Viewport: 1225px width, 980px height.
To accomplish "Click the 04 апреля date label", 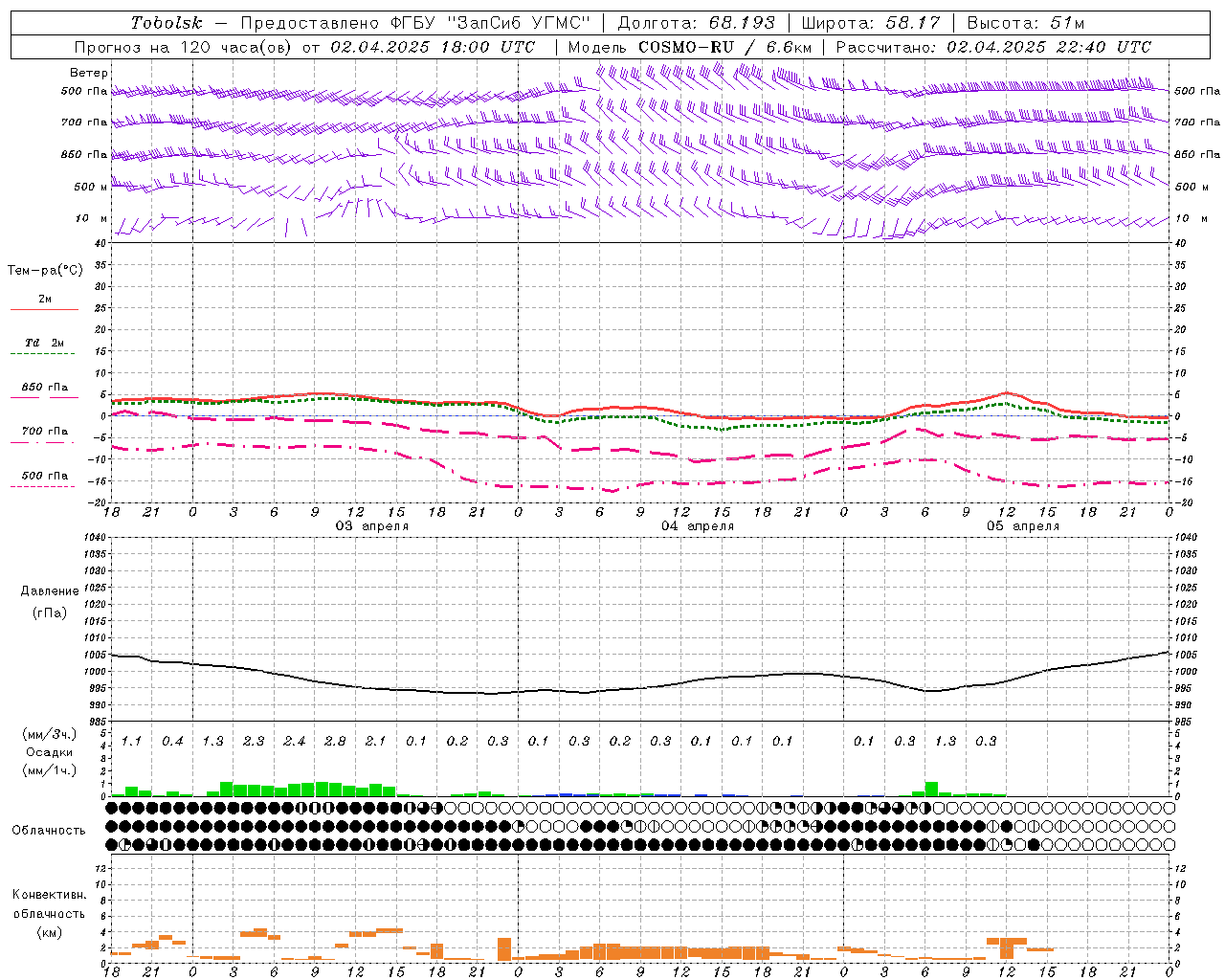I will (698, 526).
